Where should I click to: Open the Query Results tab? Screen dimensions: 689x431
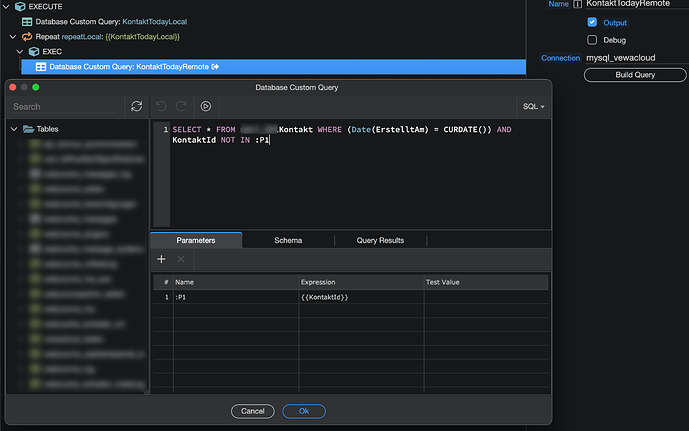380,240
